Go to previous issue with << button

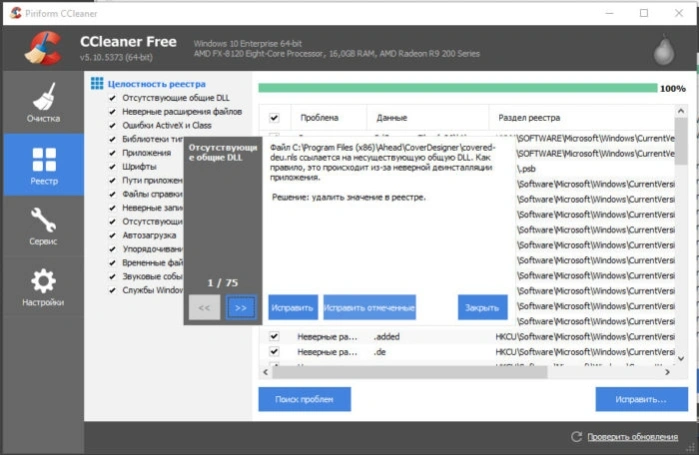coord(204,307)
